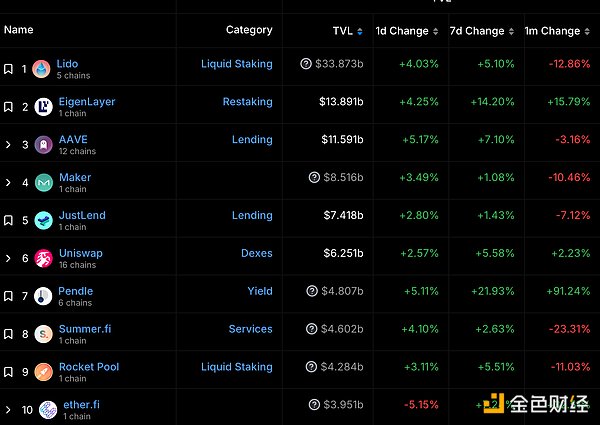
Task: Expand the AAVE row chevron
Action: click(x=8, y=145)
